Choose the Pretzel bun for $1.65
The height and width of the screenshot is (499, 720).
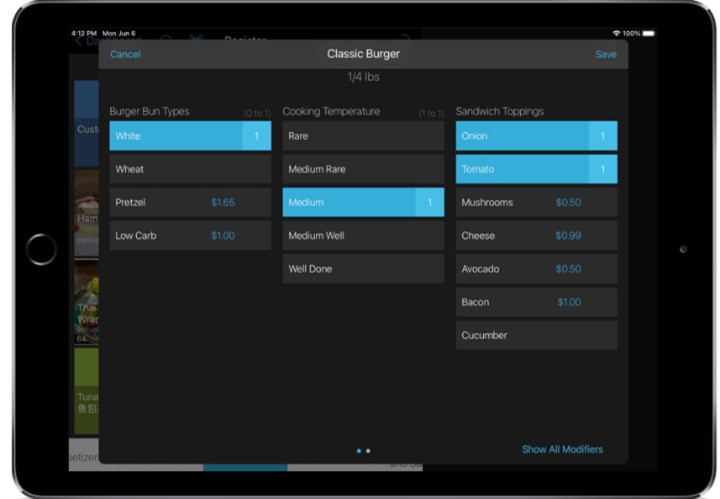[x=190, y=202]
